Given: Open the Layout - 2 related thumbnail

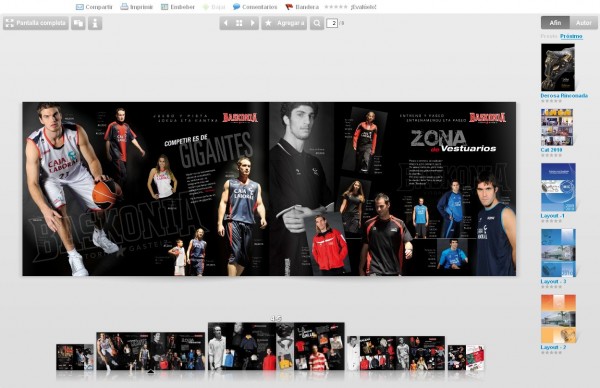Looking at the screenshot, I should (x=558, y=319).
